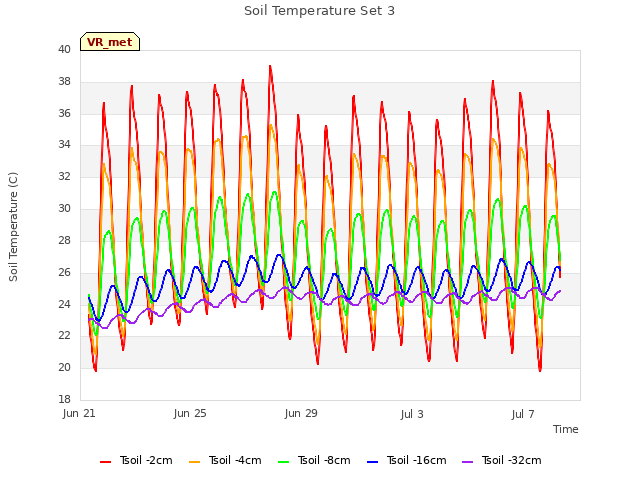Image resolution: width=640 pixels, height=480 pixels.
Task: Click the Time axis label
Action: point(565,429)
